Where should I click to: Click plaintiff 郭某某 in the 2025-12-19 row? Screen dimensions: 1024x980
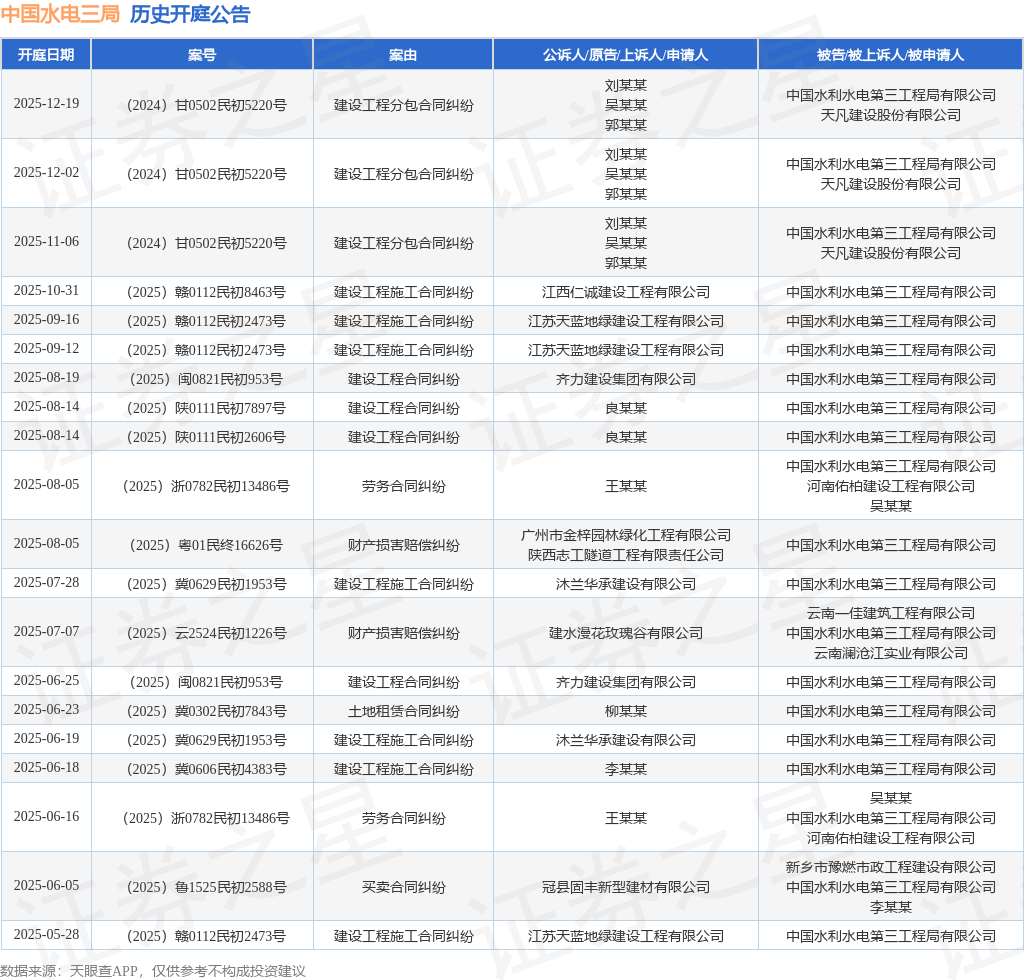626,125
